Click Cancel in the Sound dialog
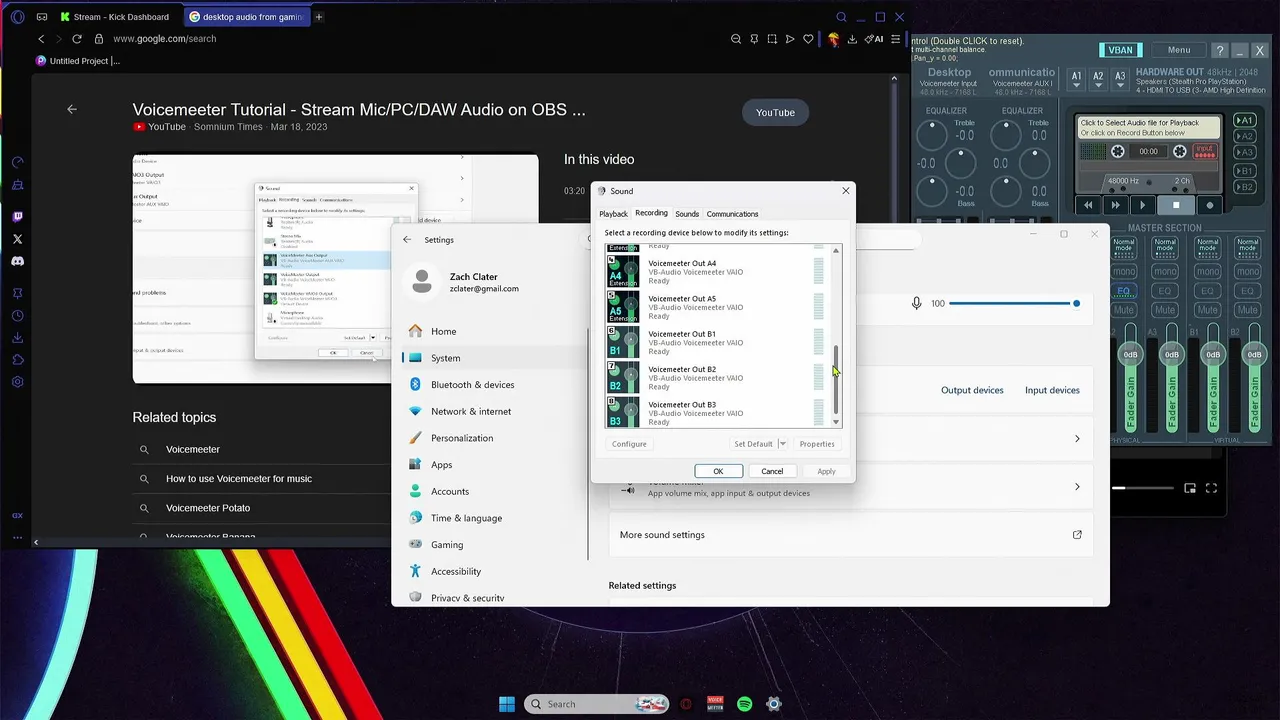 [x=772, y=471]
